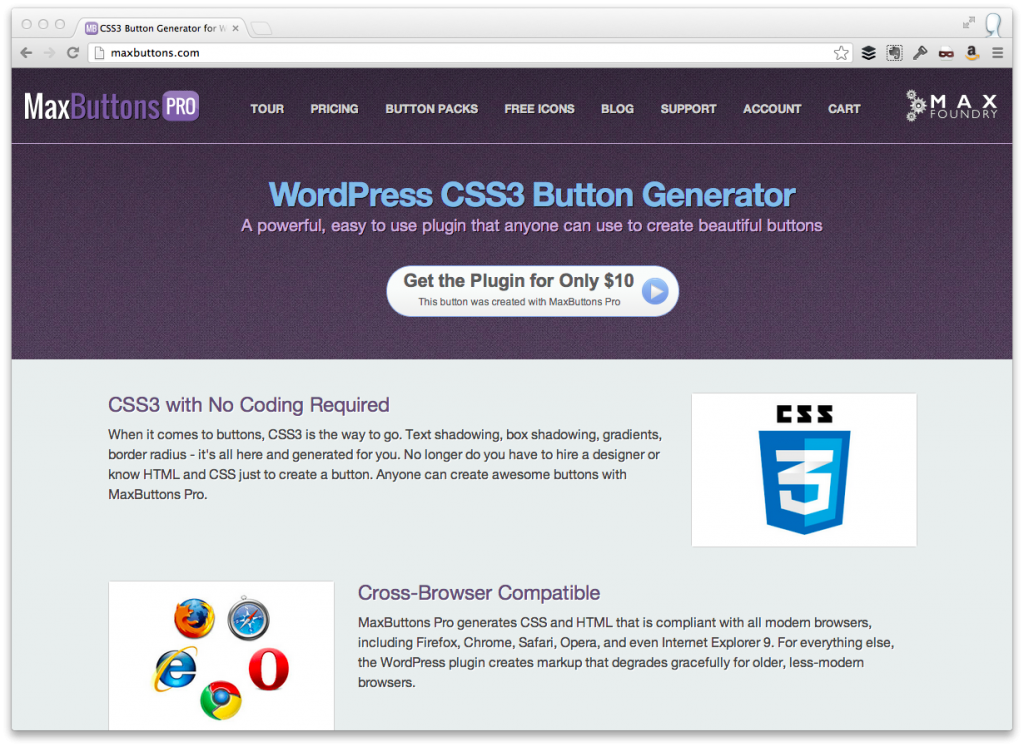Open the Chrome hamburger menu
Viewport: 1024px width, 747px height.
[997, 53]
